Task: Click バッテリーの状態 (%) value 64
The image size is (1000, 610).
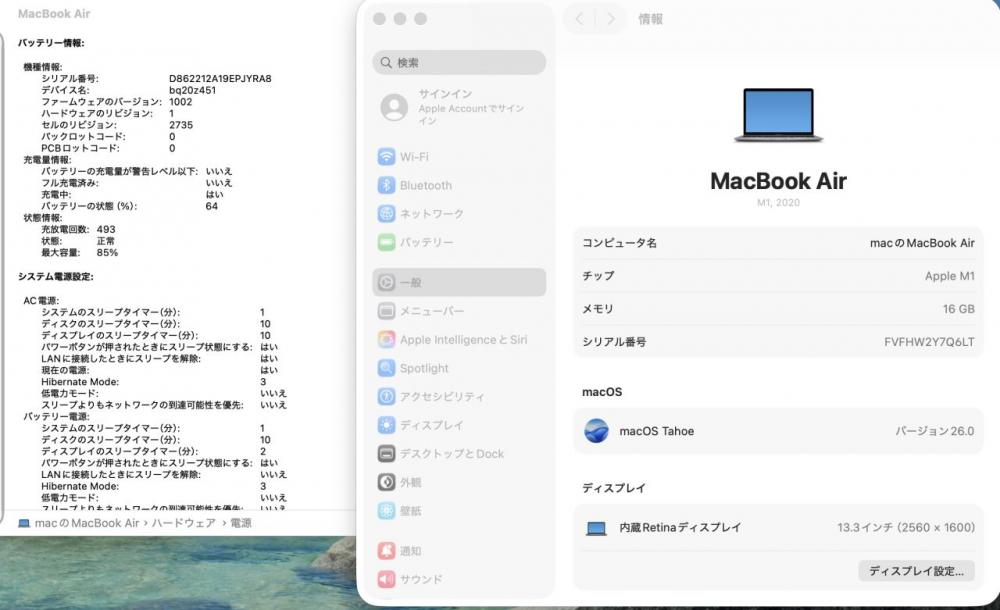Action: [x=212, y=206]
